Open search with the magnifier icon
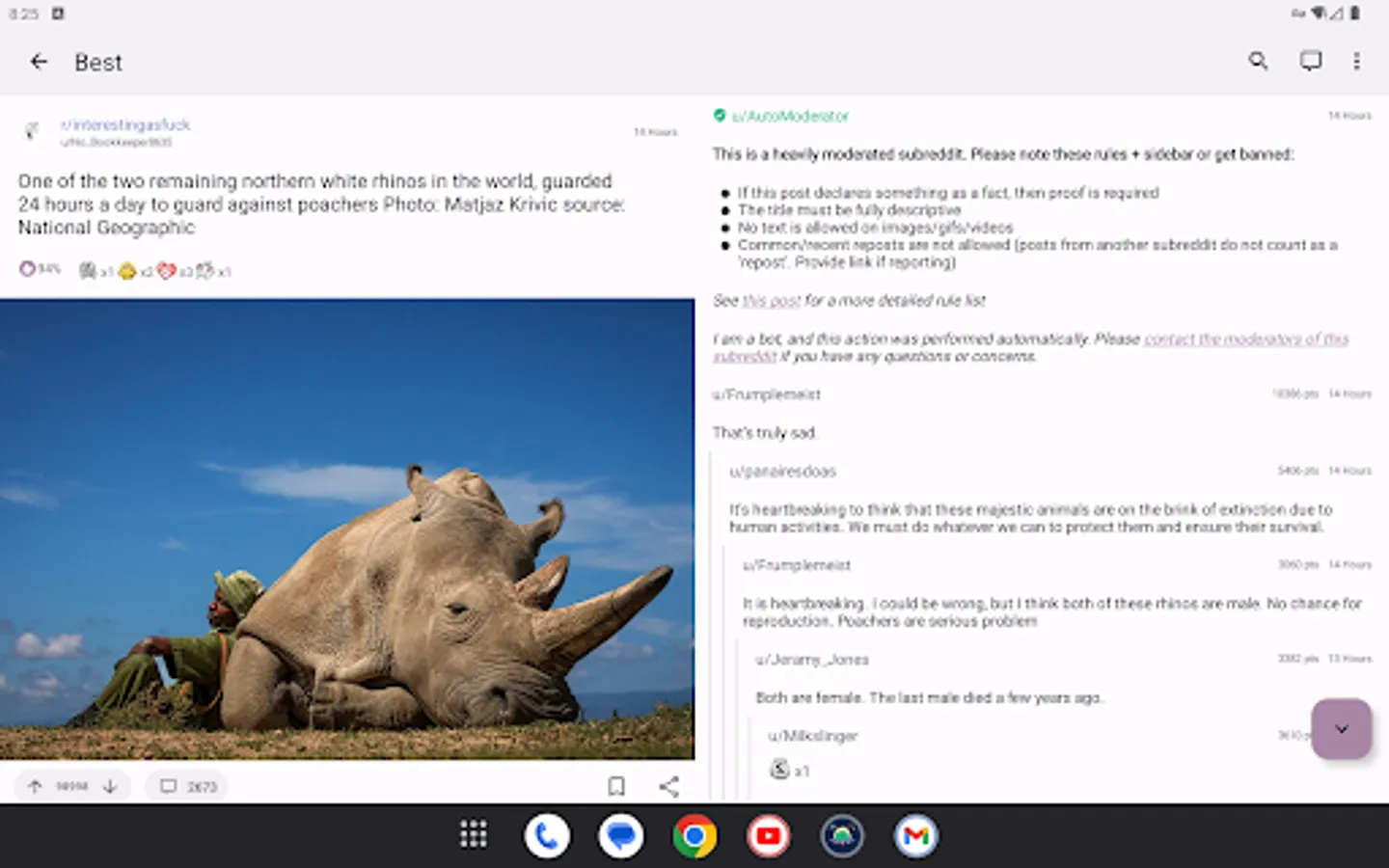Viewport: 1389px width, 868px height. [1258, 62]
